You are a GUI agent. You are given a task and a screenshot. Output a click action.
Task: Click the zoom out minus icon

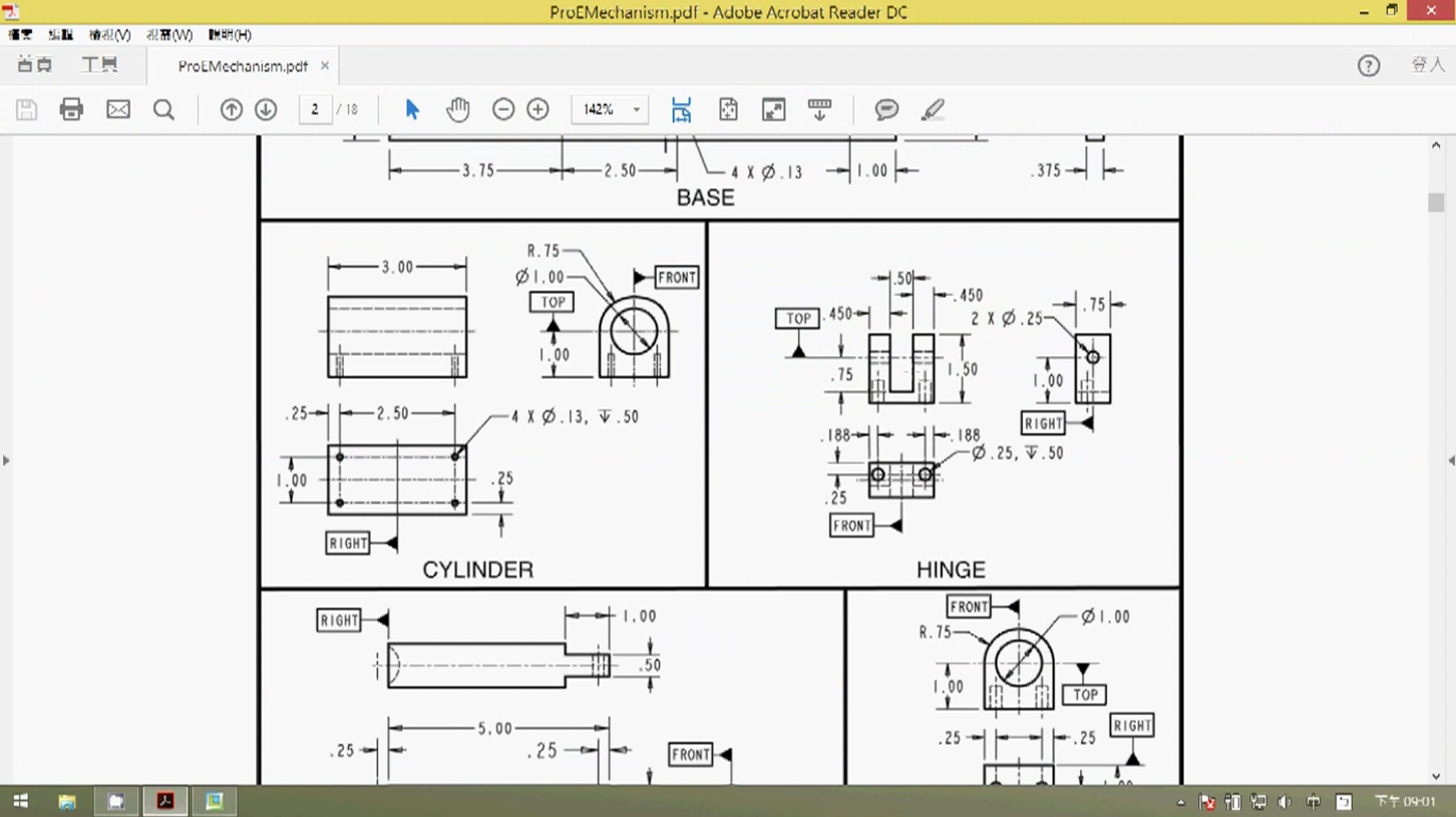click(x=503, y=110)
